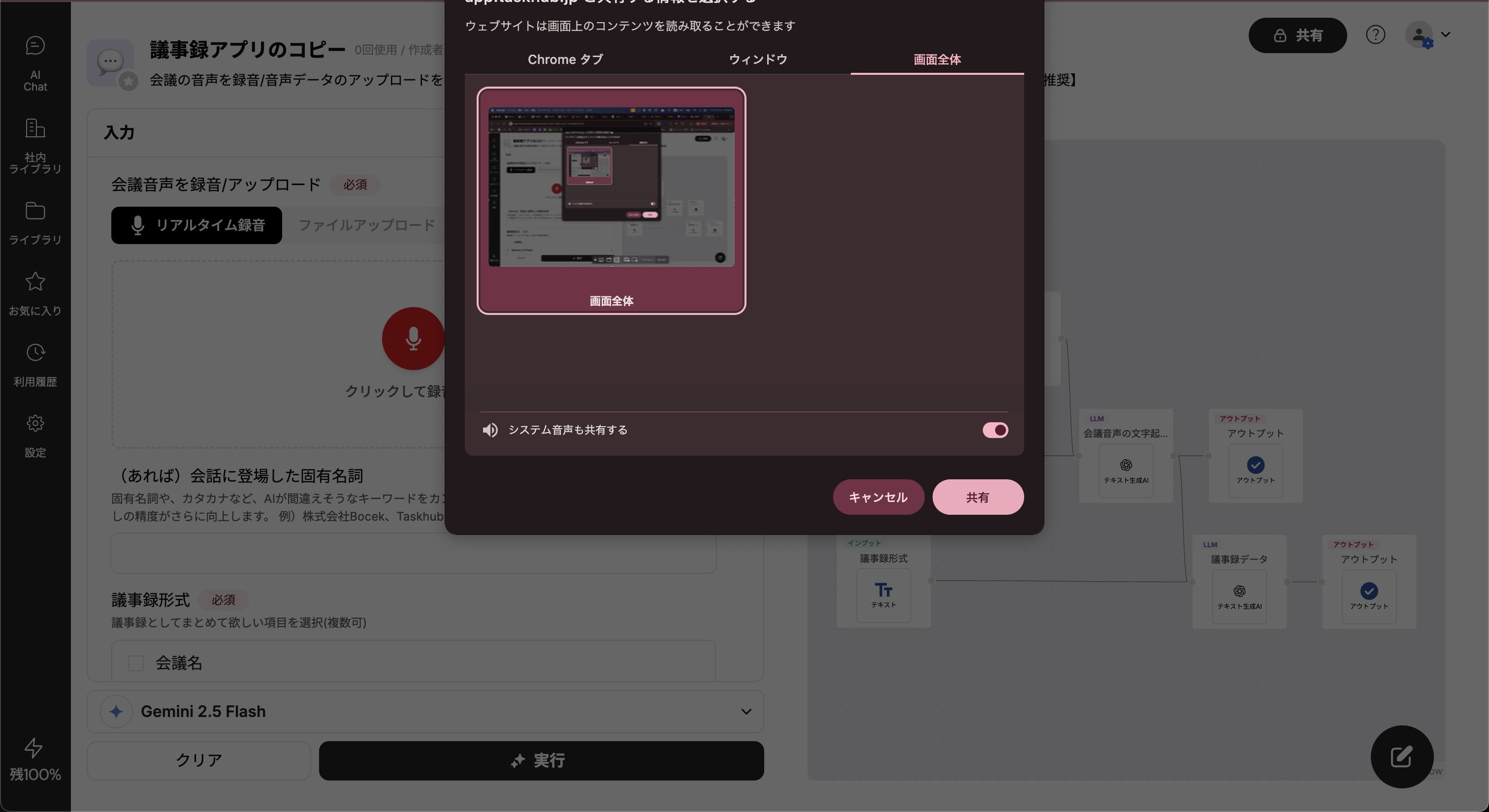This screenshot has height=812, width=1489.
Task: Select リアルタイム録音 mode
Action: point(196,225)
